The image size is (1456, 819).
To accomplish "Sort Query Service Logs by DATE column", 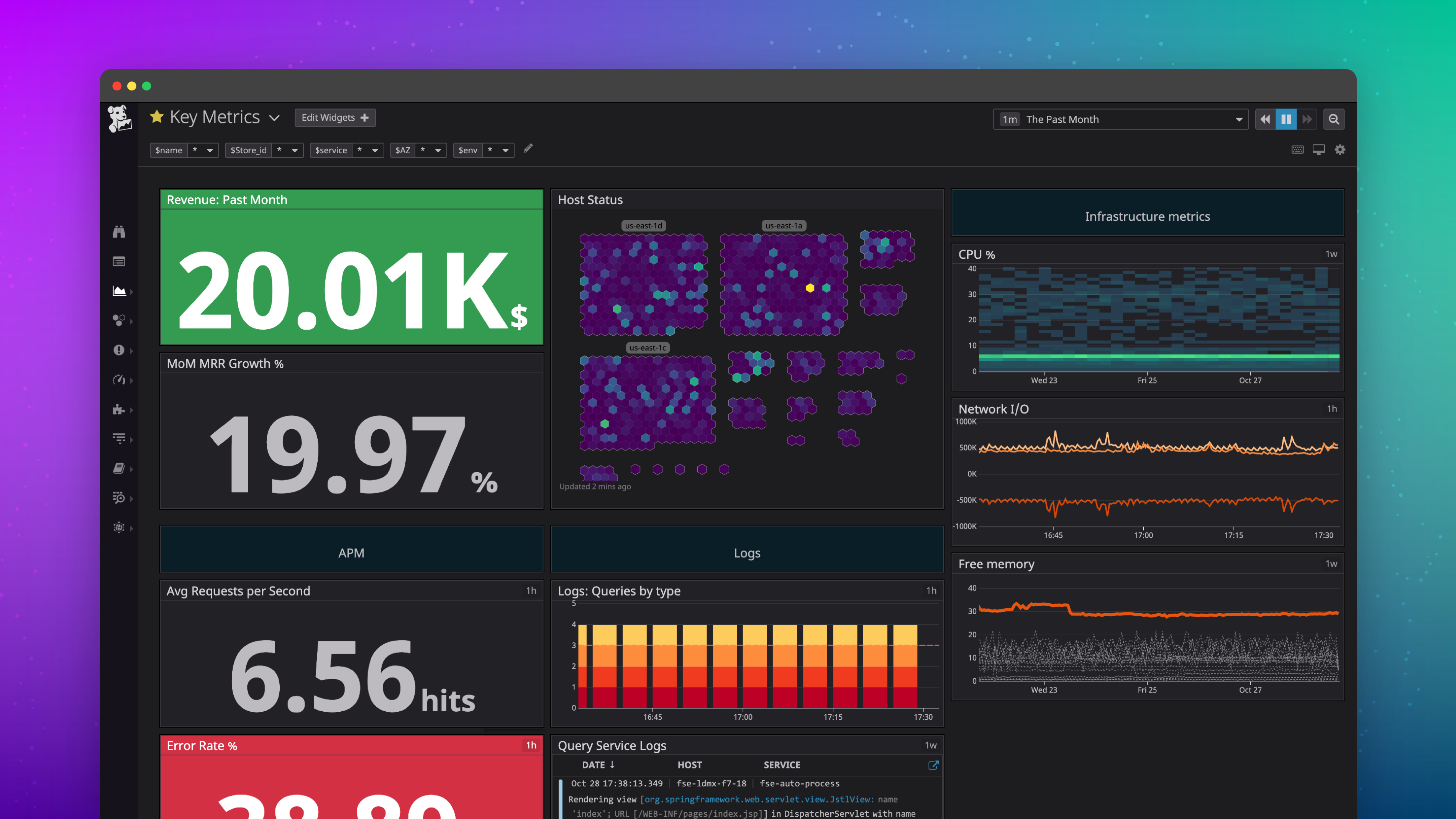I will tap(597, 765).
